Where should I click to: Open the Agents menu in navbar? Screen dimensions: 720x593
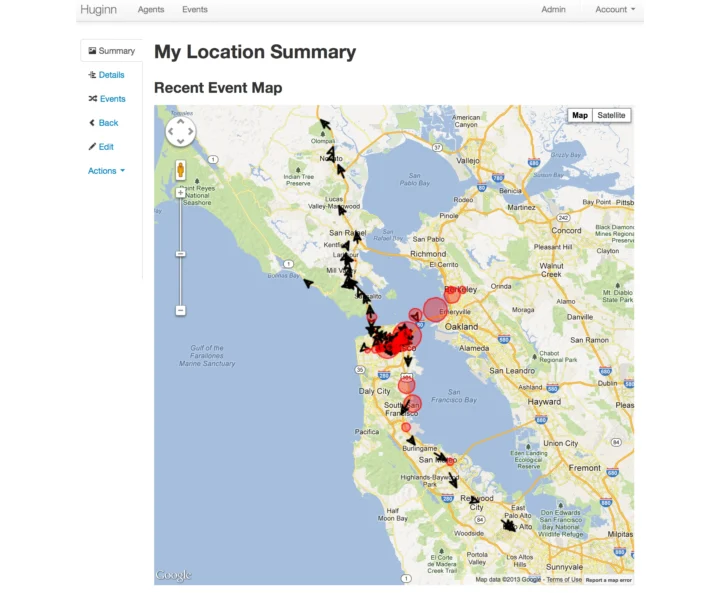point(151,10)
